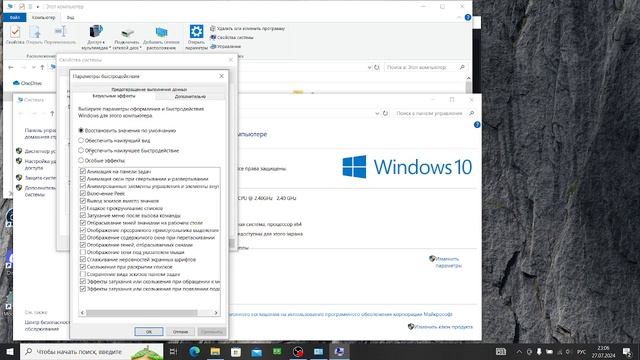
Task: Click horizontal scrollbar right arrow in effects list
Action: point(216,313)
